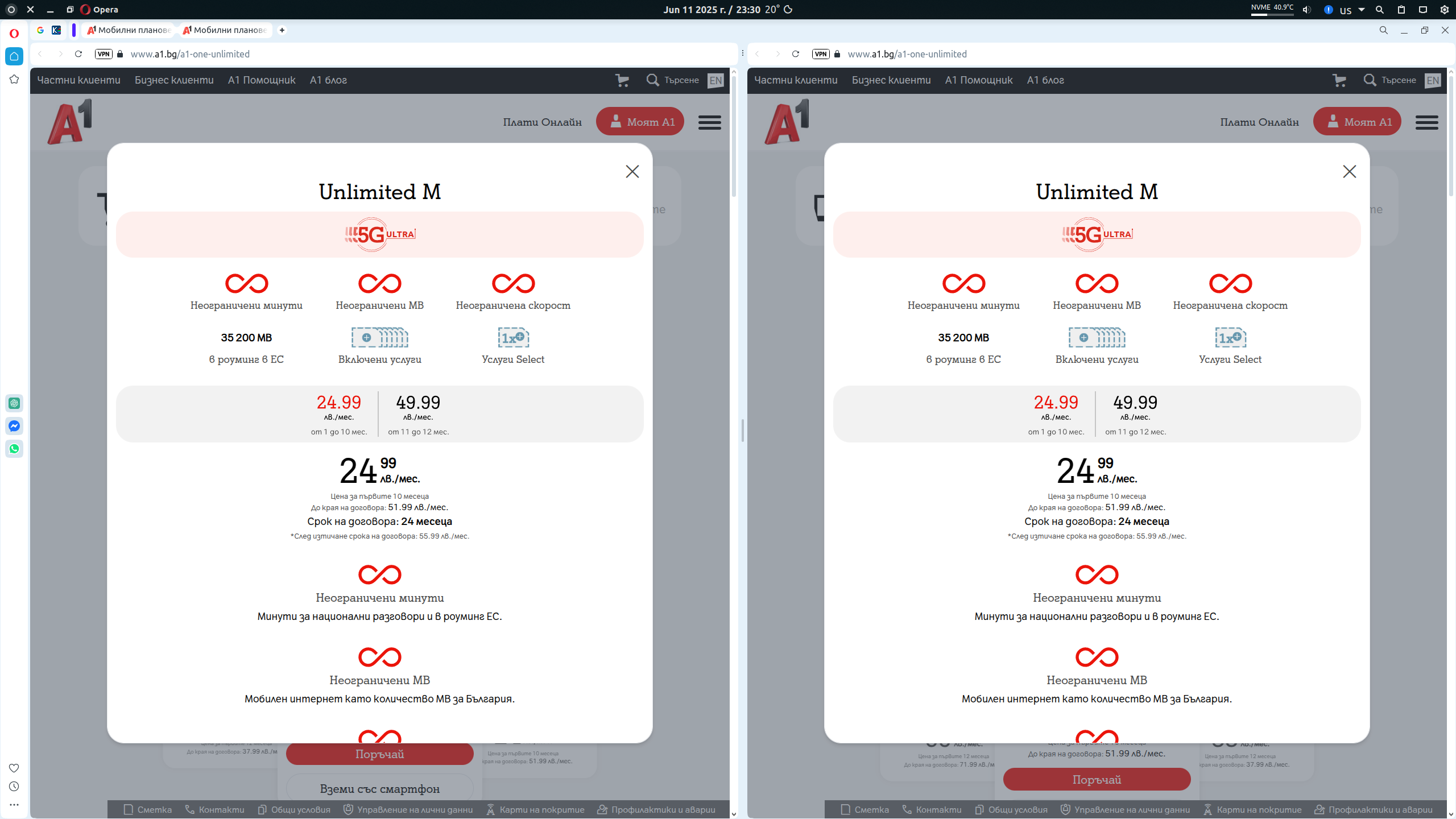Open Контакти link in left footer
Image resolution: width=1456 pixels, height=819 pixels.
214,810
